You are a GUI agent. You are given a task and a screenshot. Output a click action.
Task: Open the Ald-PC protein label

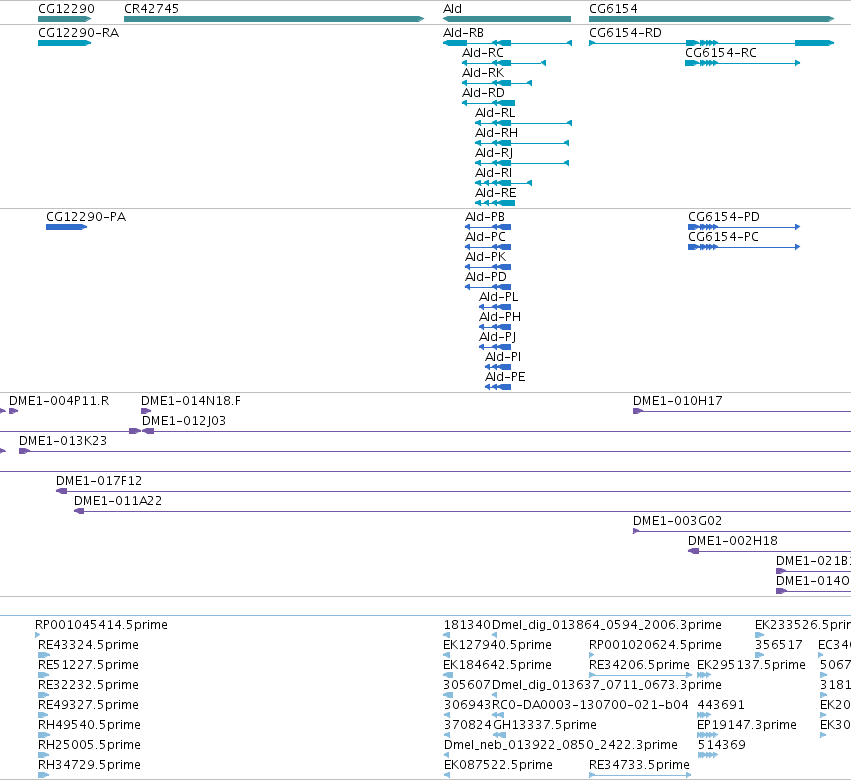pyautogui.click(x=485, y=237)
